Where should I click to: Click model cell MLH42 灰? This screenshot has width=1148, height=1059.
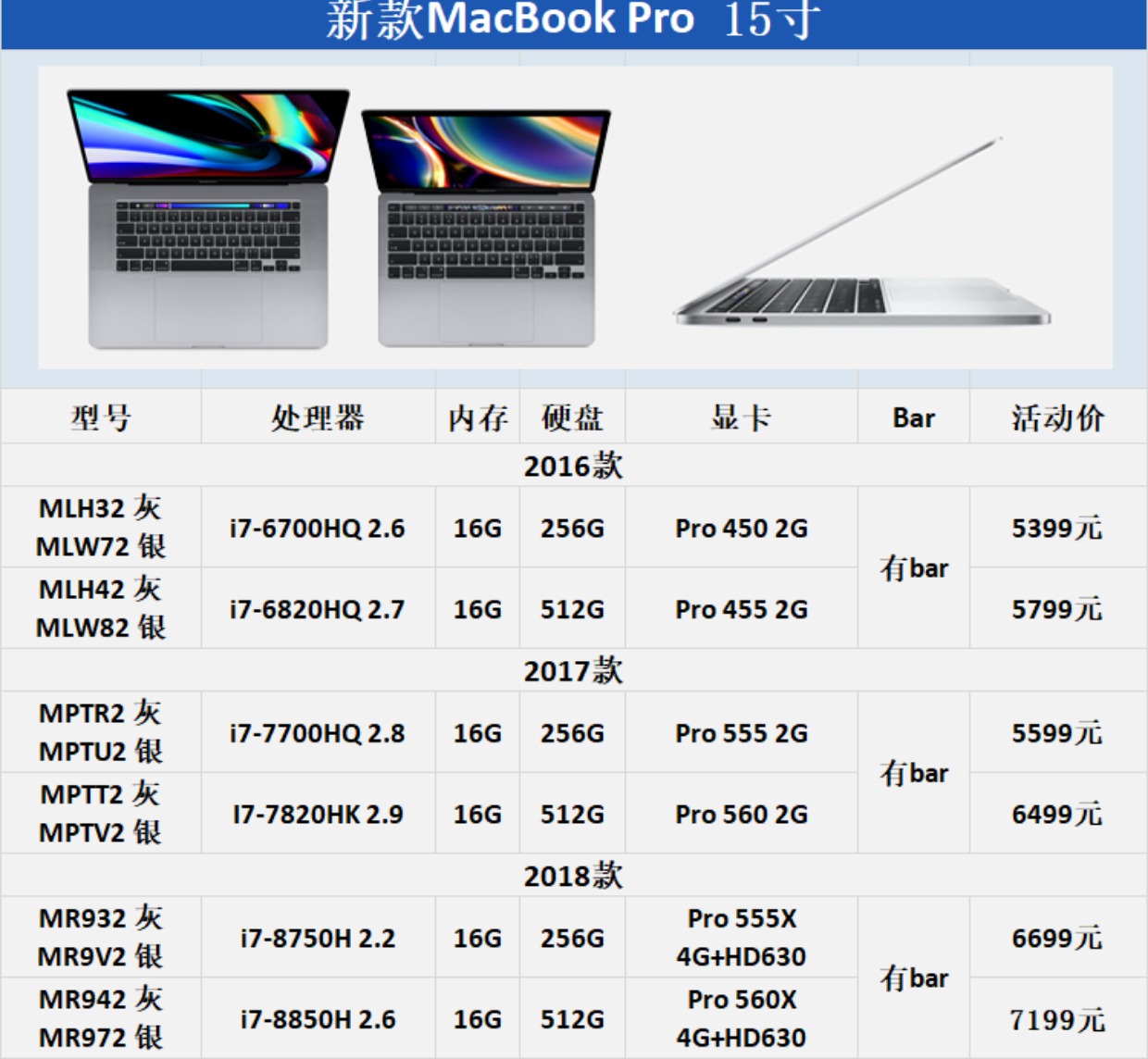coord(100,590)
